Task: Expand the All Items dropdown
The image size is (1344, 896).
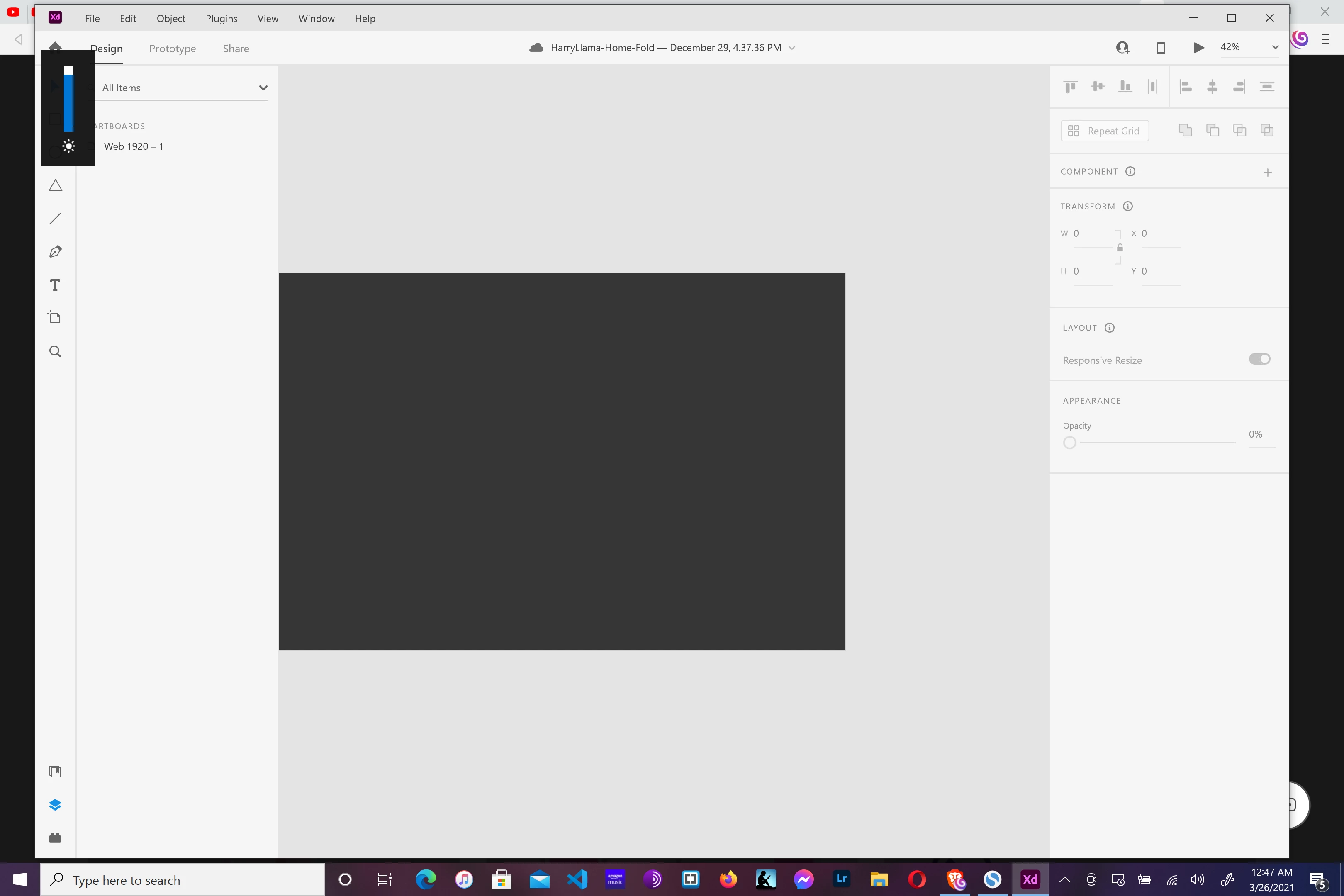Action: click(x=263, y=88)
